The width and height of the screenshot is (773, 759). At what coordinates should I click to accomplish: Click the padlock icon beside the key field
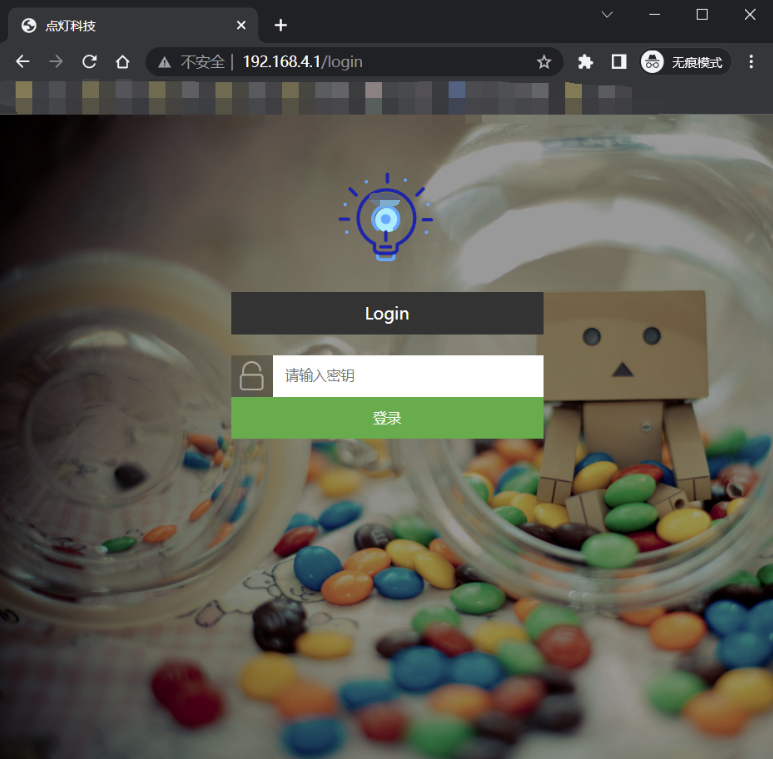coord(251,376)
